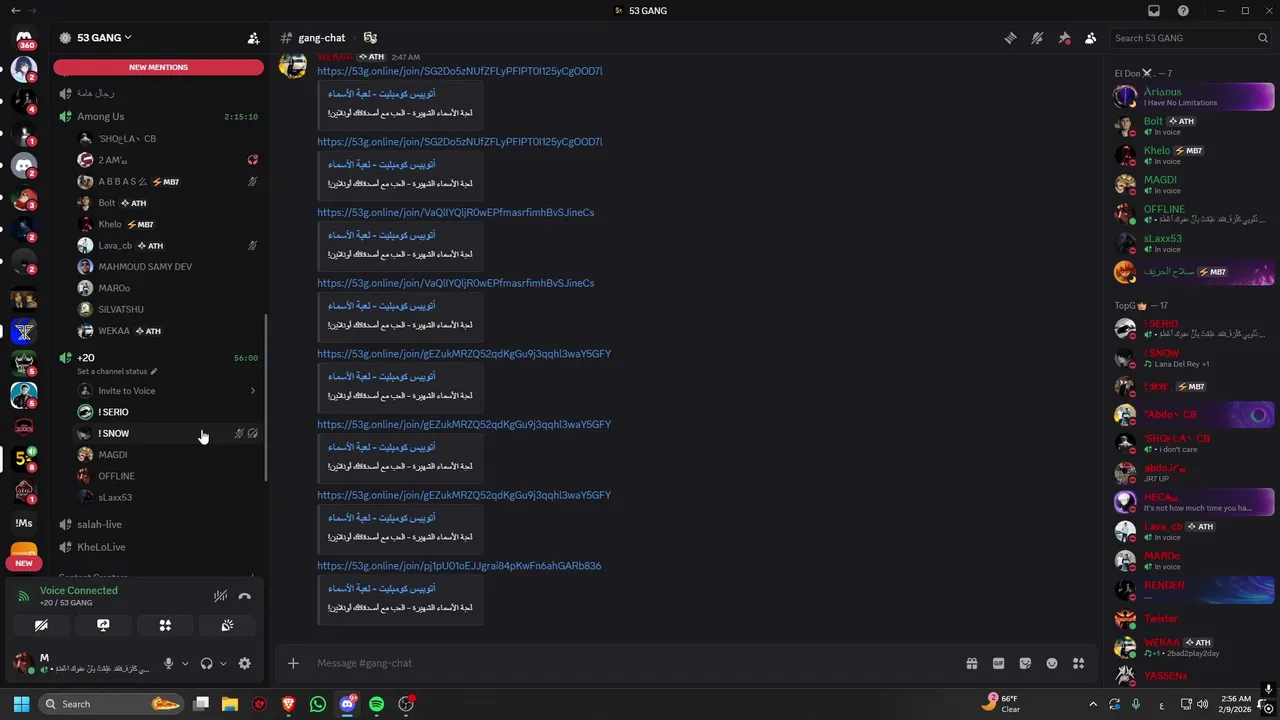
Task: Select MAGDI in +20 voice list
Action: click(x=168, y=455)
